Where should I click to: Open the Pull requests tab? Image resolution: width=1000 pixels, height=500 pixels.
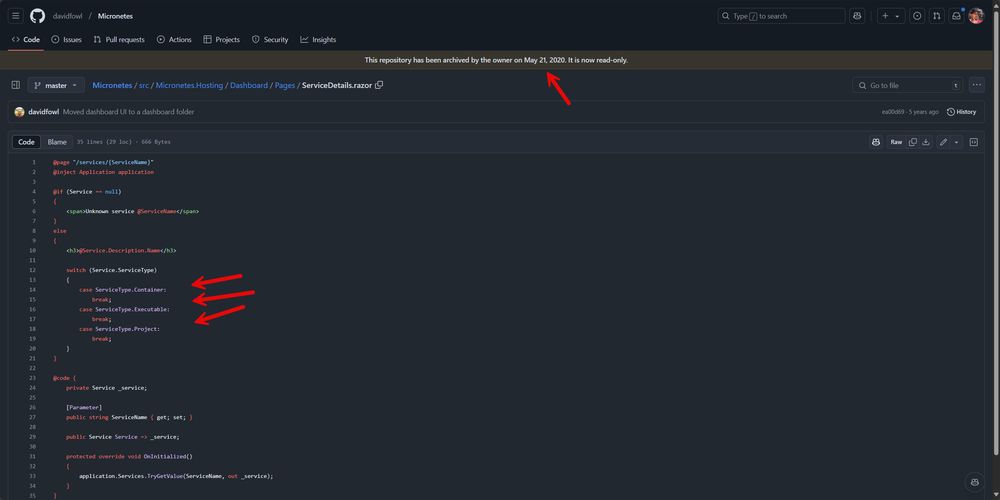(119, 40)
